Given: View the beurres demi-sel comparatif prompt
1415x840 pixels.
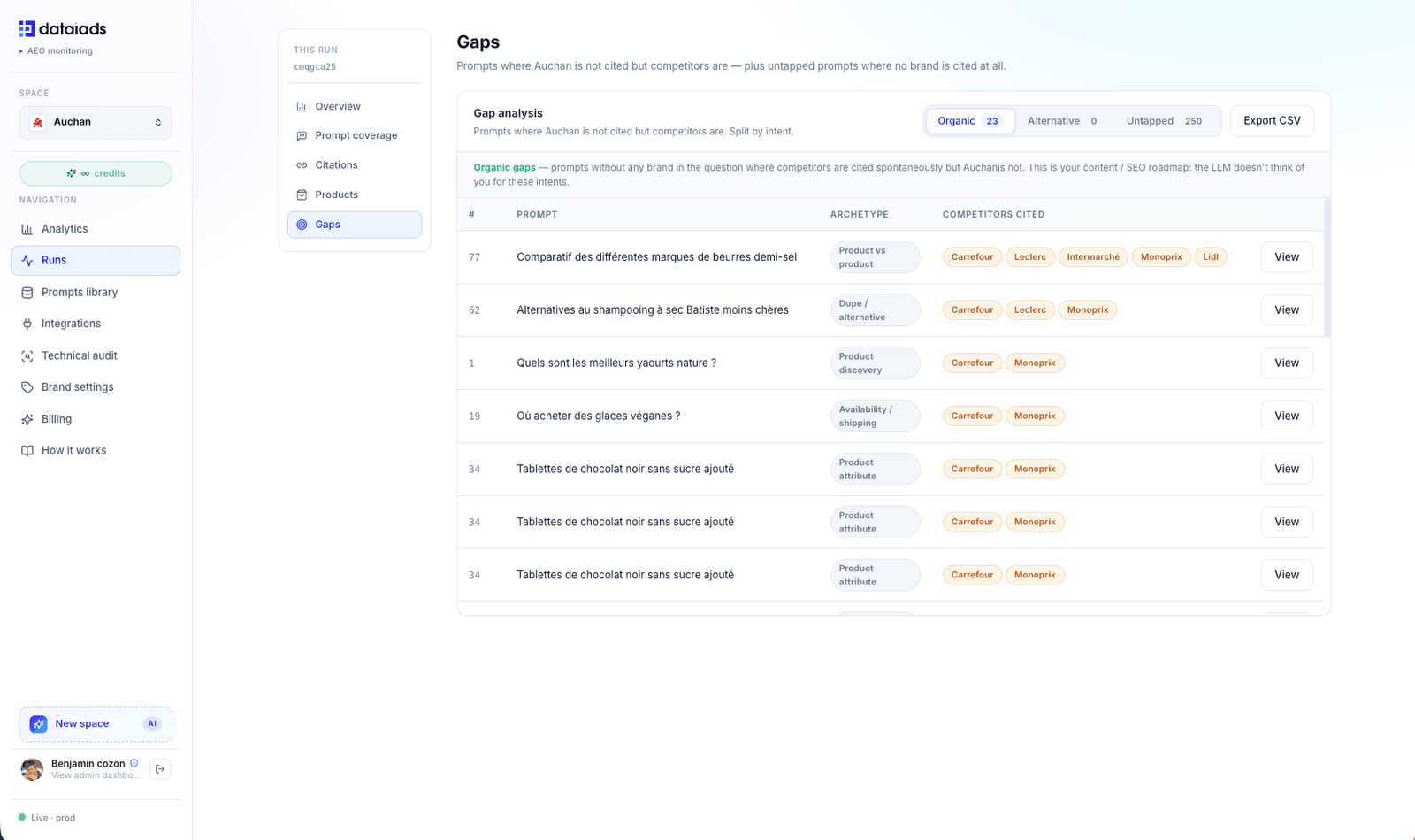Looking at the screenshot, I should [x=1287, y=257].
